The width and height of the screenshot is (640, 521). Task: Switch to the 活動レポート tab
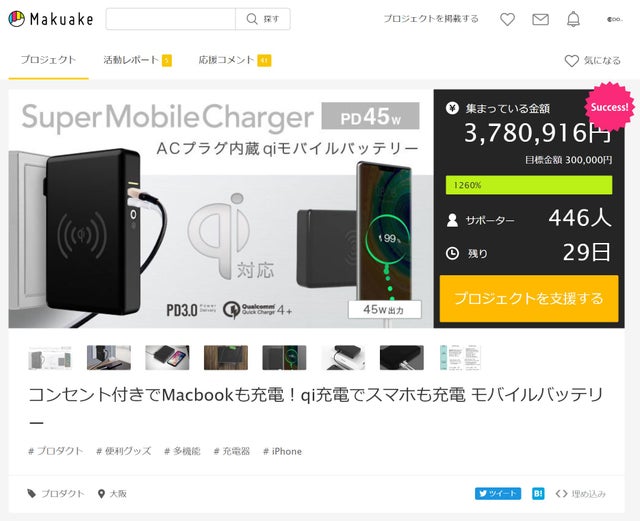(x=137, y=60)
